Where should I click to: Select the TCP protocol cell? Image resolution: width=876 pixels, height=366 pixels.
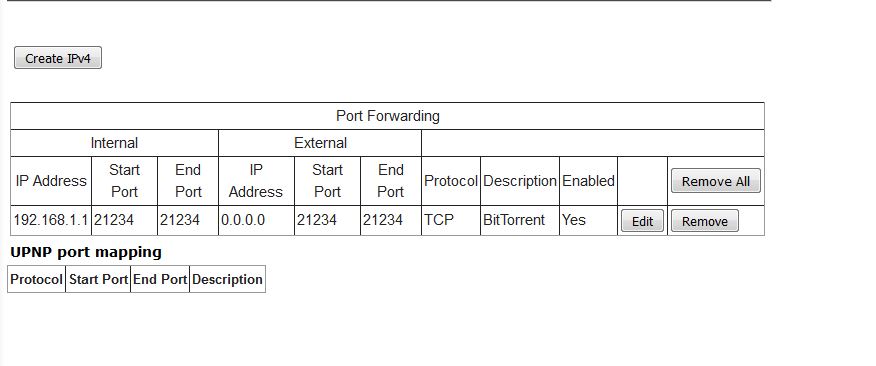[x=451, y=220]
